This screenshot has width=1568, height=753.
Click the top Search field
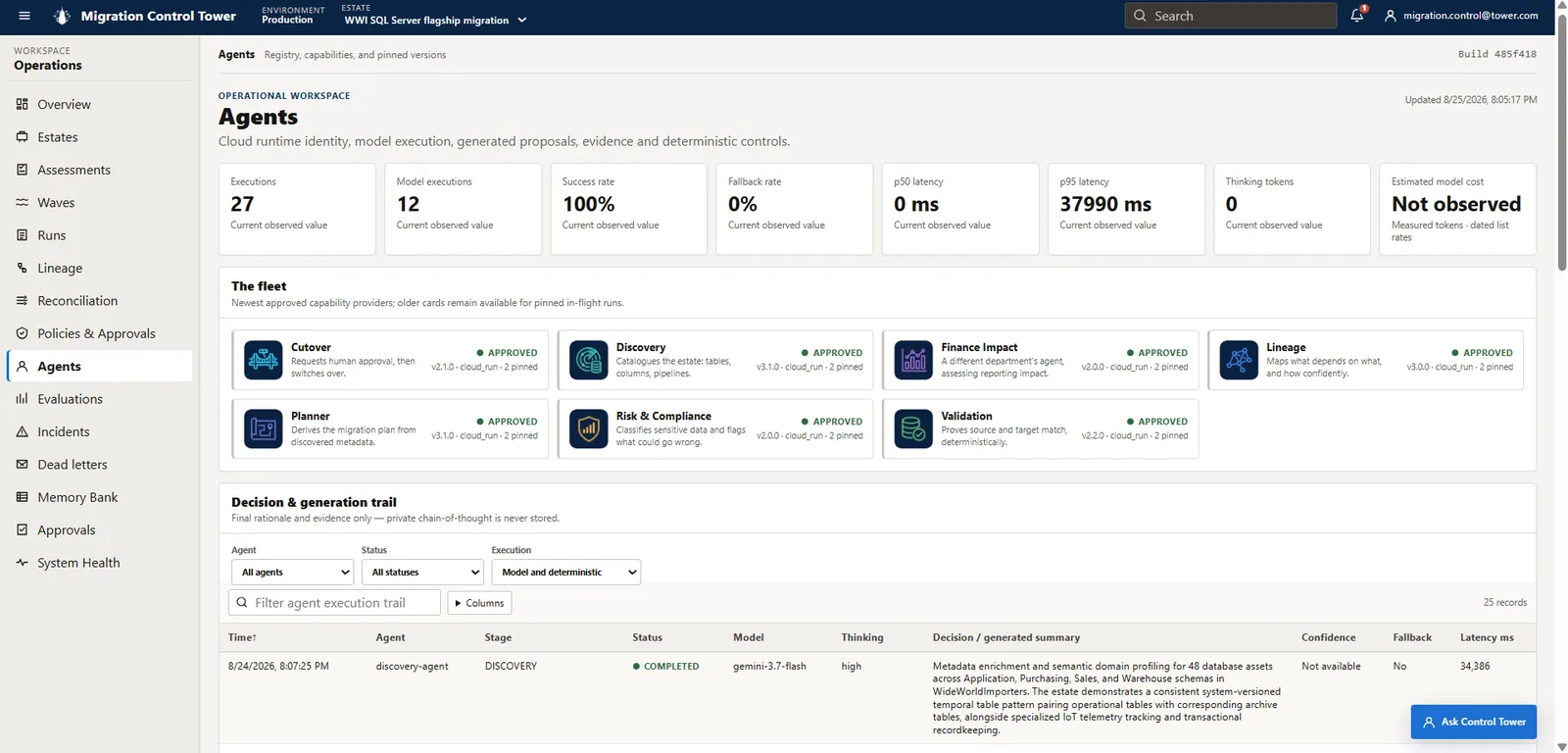(x=1231, y=16)
